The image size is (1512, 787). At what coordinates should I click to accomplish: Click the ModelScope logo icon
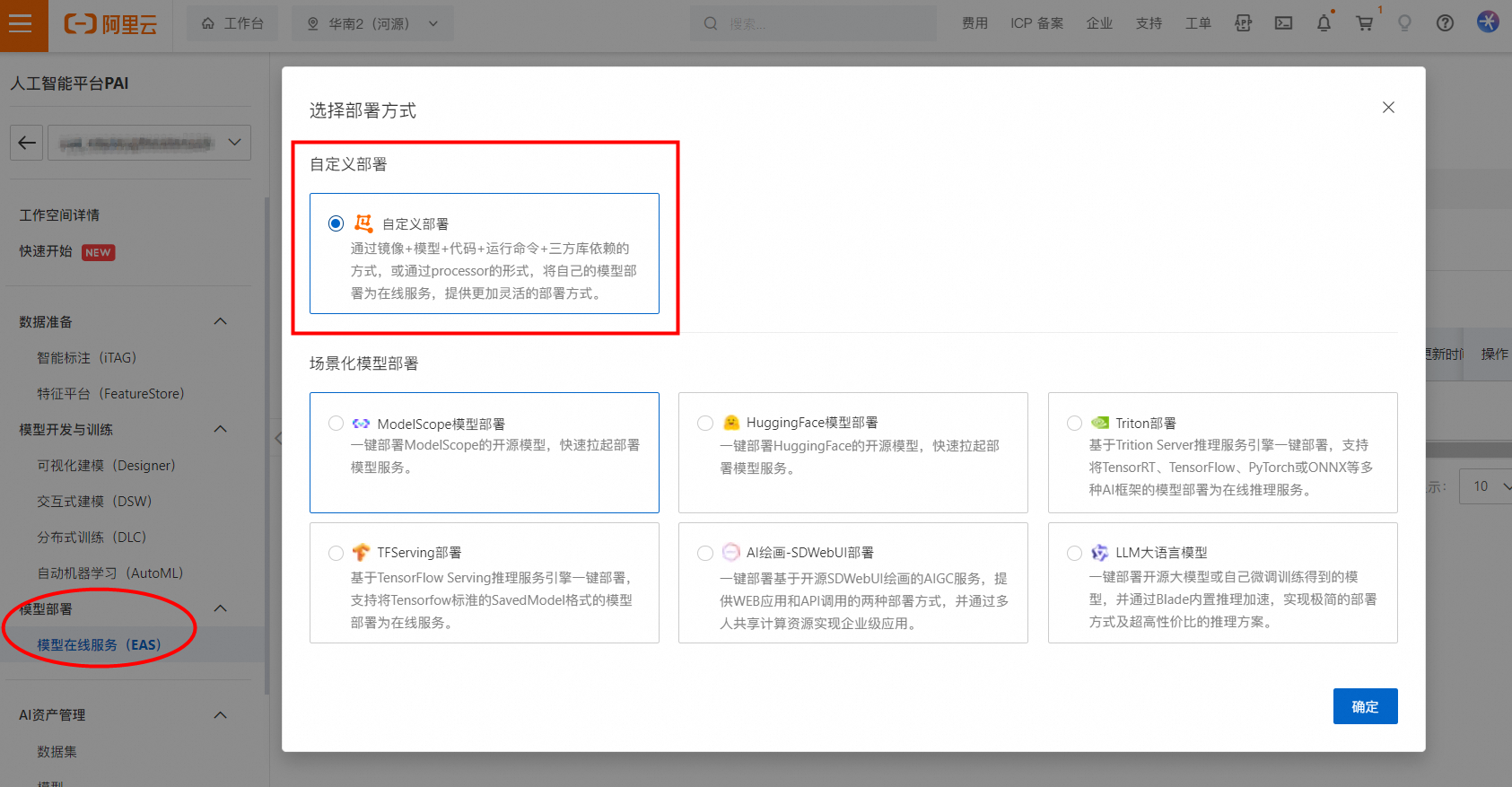[x=361, y=424]
